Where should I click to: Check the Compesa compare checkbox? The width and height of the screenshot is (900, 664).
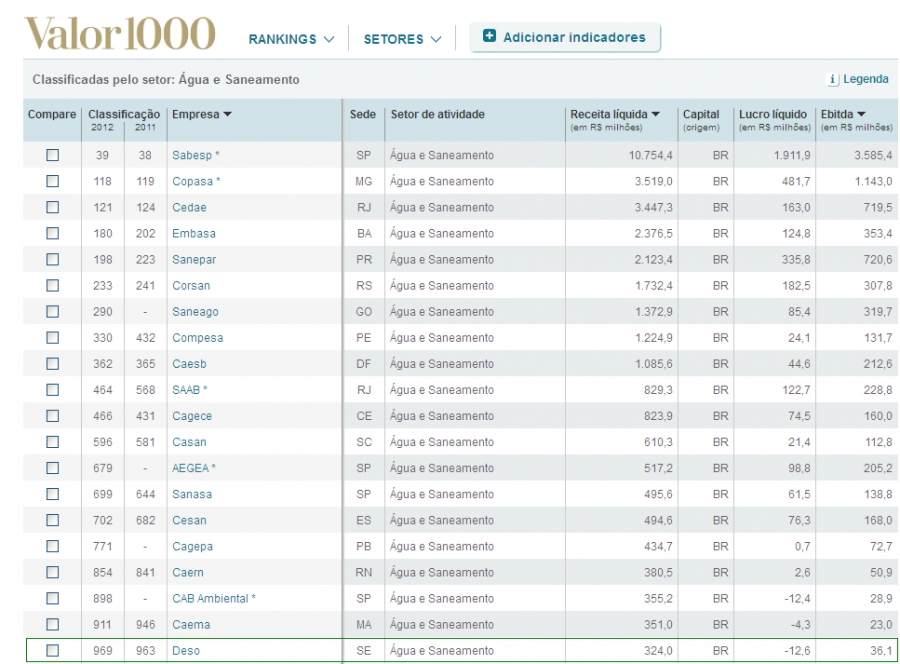[52, 337]
